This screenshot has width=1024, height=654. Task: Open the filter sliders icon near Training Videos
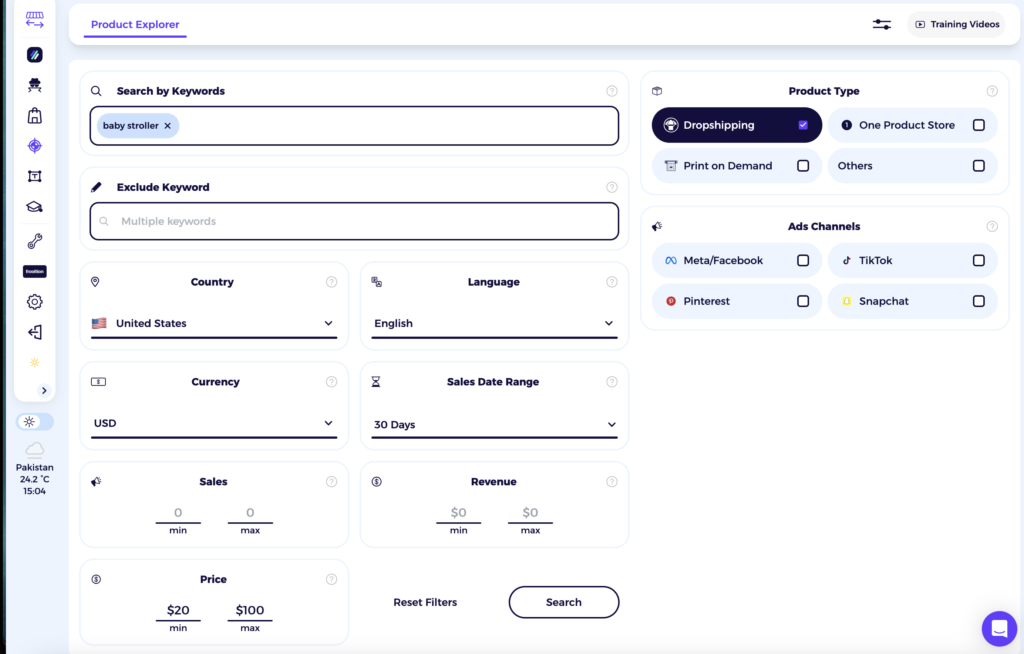click(x=881, y=24)
